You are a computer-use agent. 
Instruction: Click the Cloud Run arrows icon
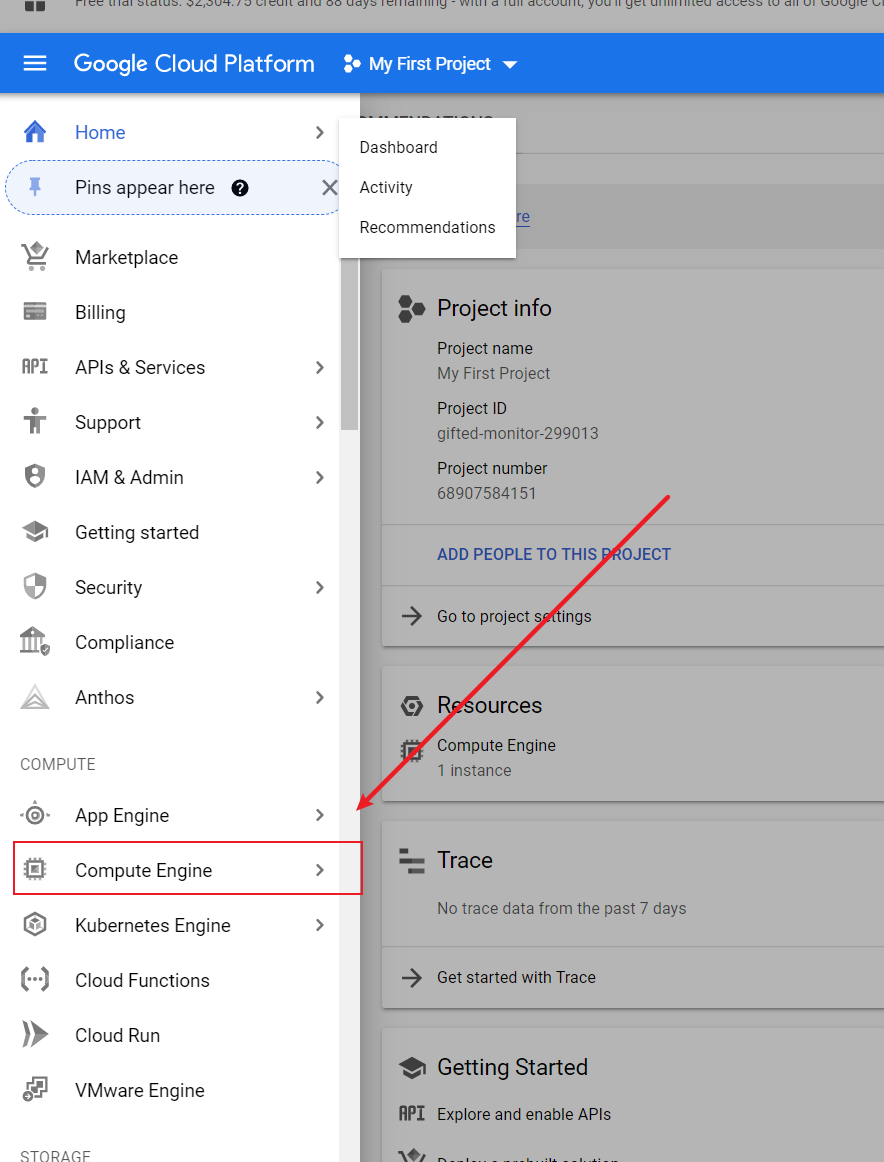pos(35,1035)
